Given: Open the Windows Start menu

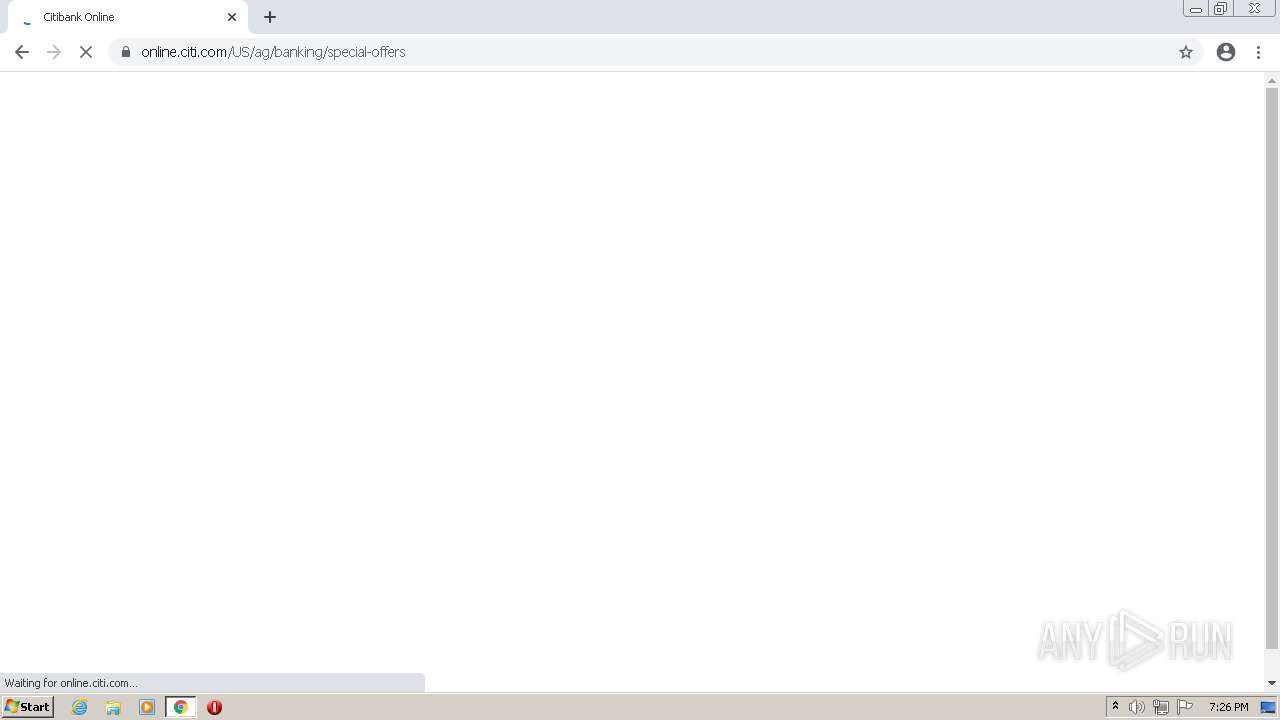Looking at the screenshot, I should coord(27,707).
